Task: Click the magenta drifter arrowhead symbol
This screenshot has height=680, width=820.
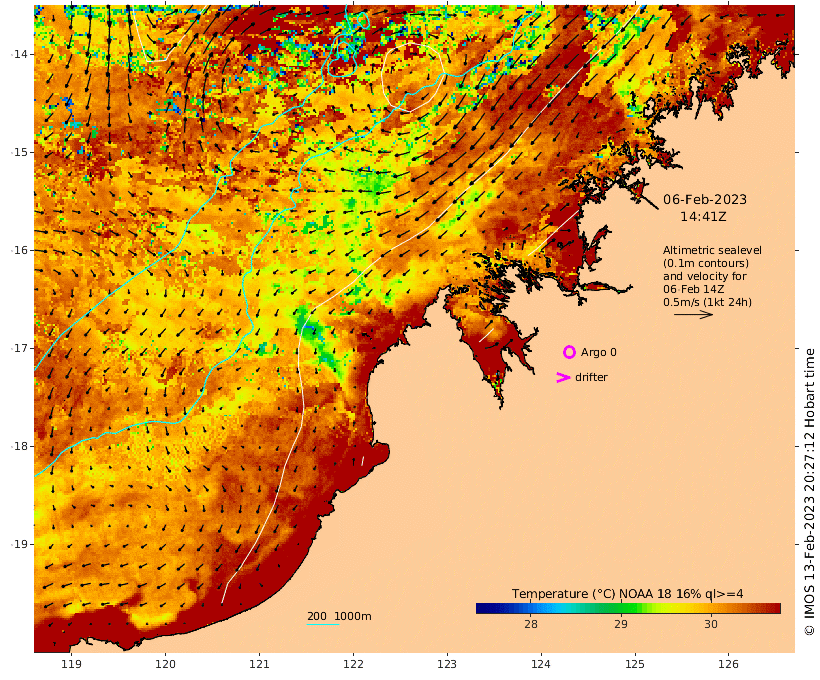Action: (563, 377)
